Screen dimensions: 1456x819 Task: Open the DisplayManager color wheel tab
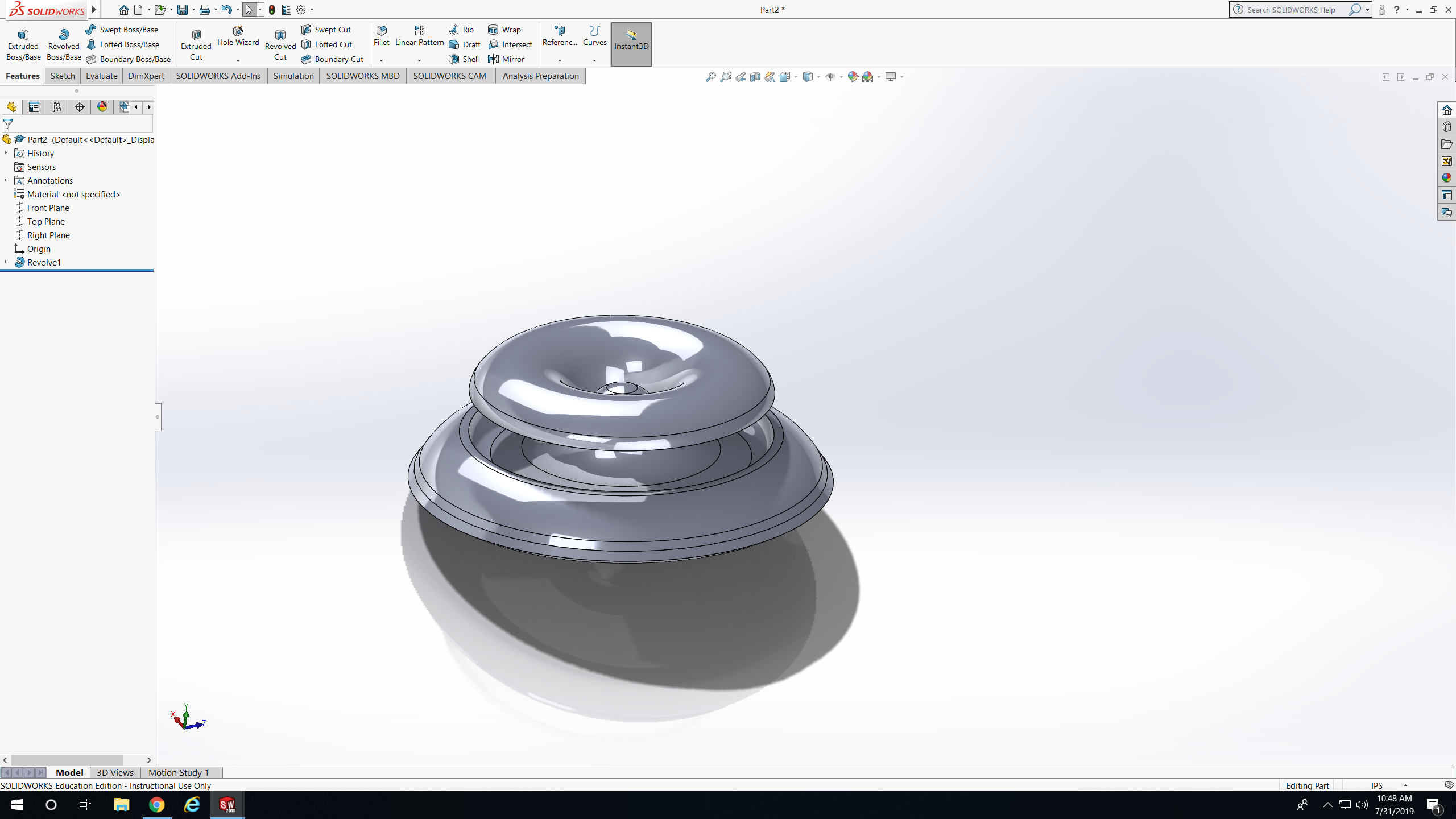102,107
